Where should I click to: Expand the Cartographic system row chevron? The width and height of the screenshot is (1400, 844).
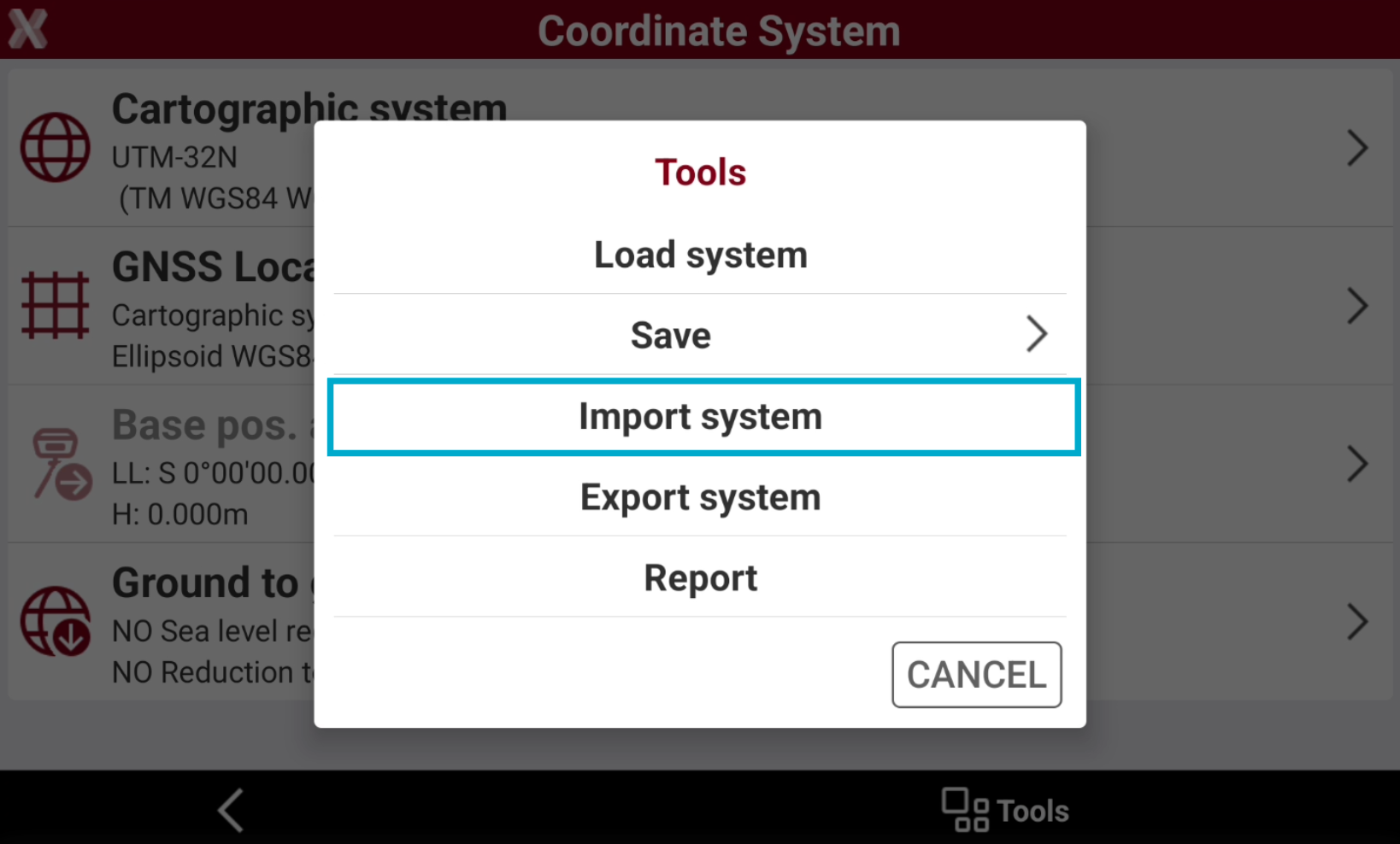tap(1357, 148)
